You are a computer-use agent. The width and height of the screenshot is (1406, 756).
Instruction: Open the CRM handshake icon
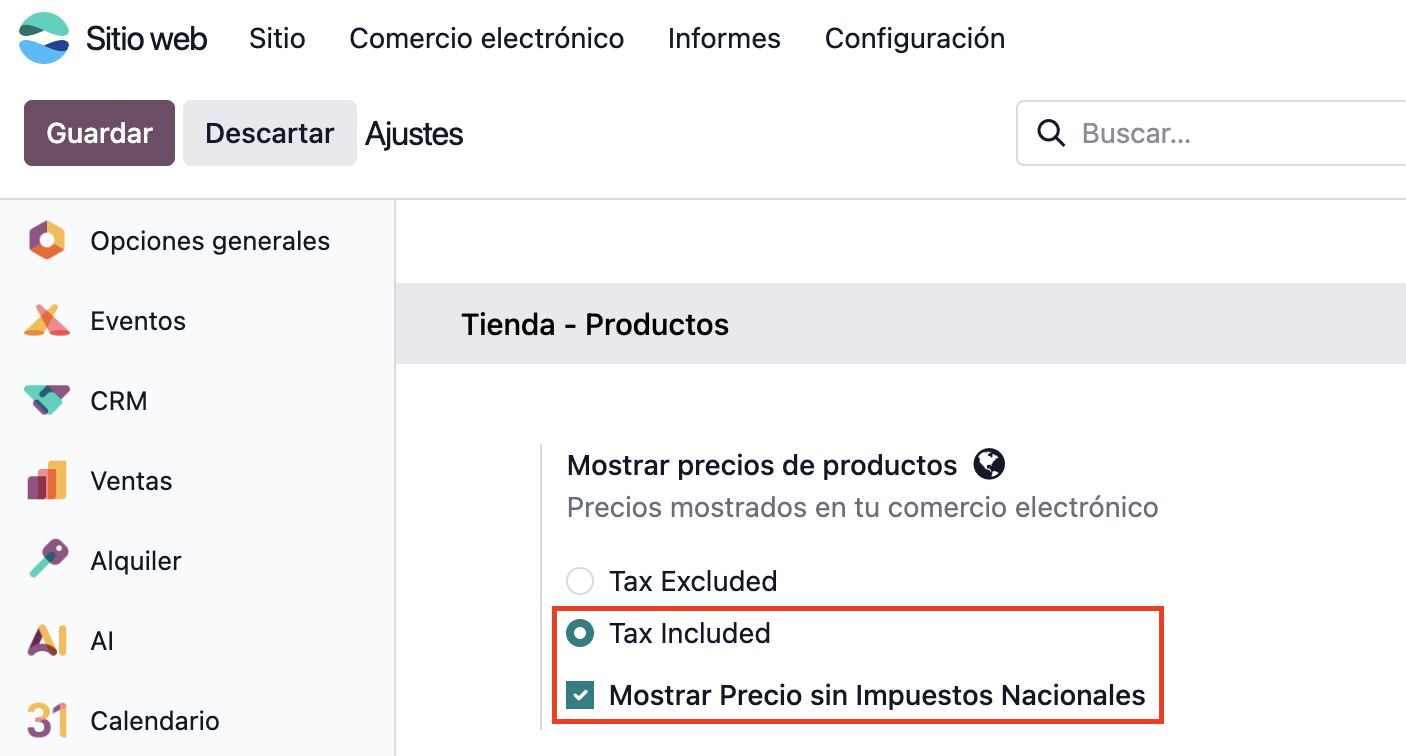pos(47,401)
